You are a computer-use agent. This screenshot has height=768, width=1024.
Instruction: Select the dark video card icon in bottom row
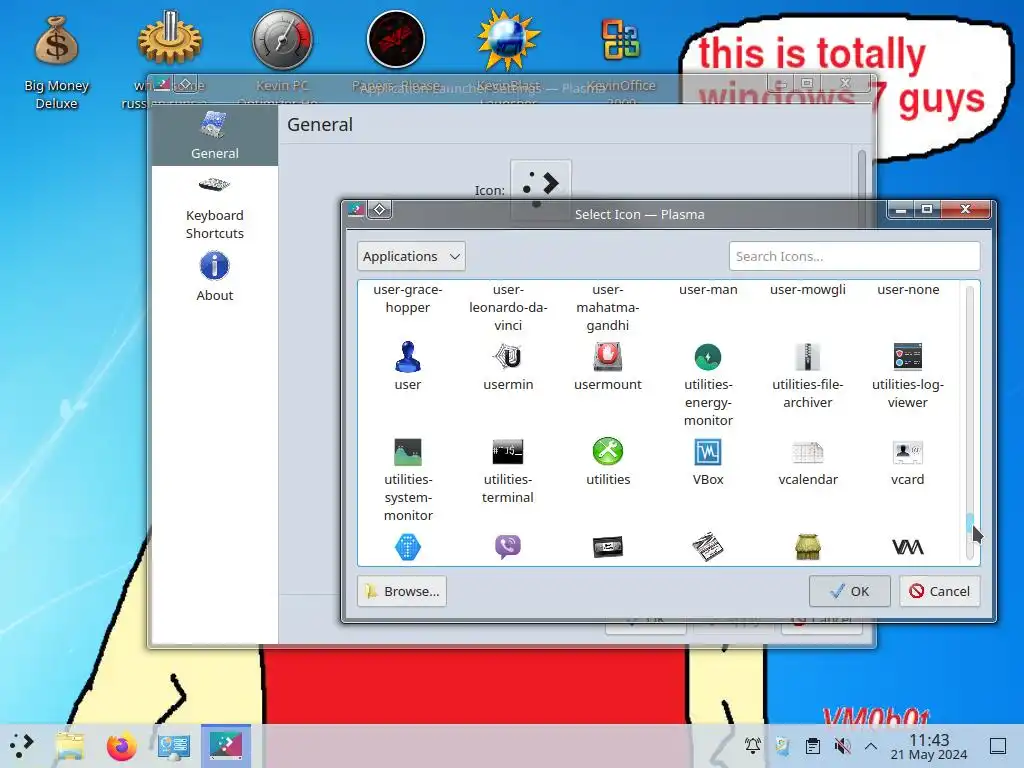pos(607,547)
